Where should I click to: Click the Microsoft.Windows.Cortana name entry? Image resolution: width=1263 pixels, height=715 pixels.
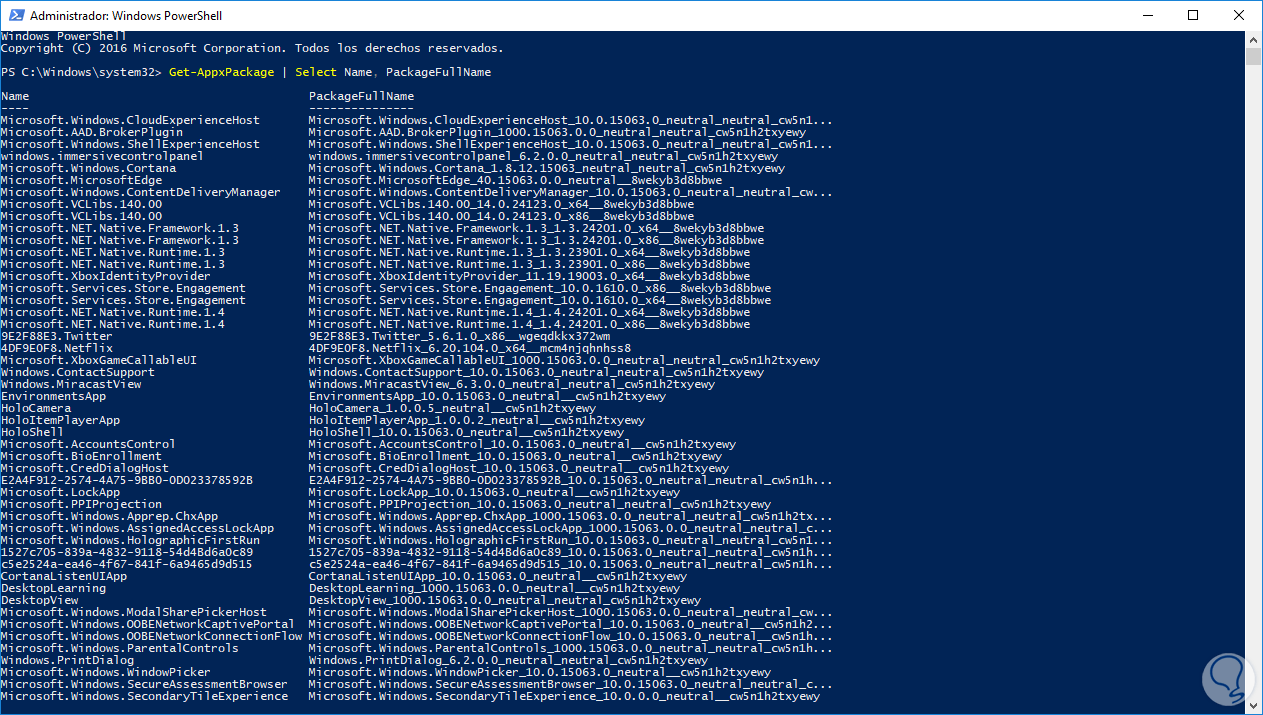click(x=88, y=168)
